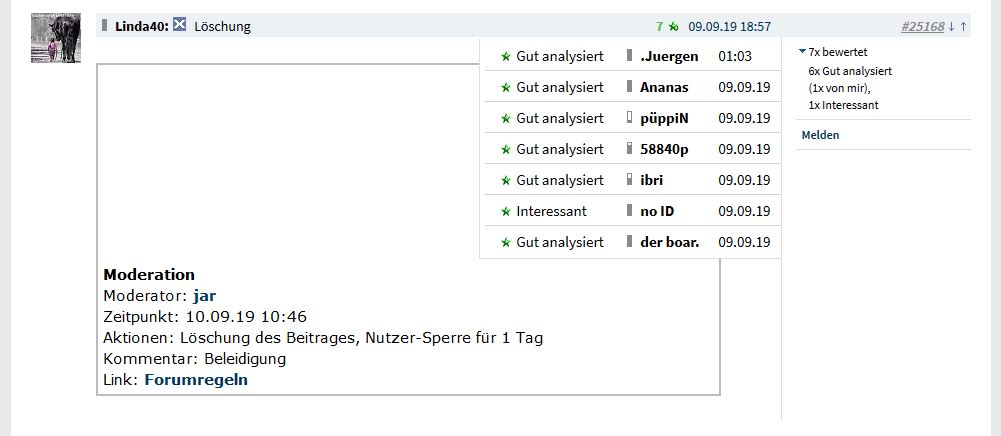
Task: Open the Linda40 username link
Action: click(142, 27)
